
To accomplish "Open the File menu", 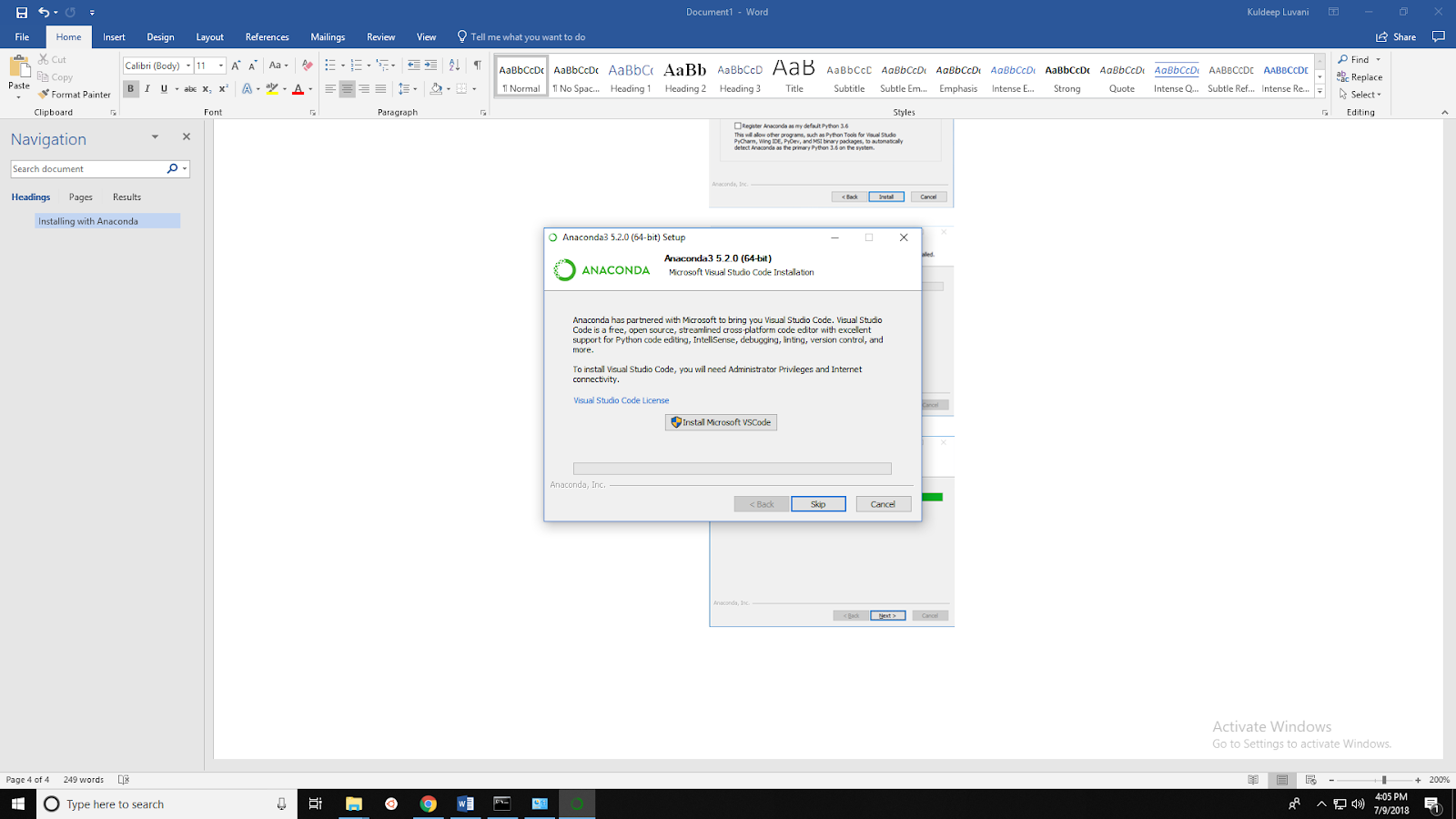I will pos(22,37).
